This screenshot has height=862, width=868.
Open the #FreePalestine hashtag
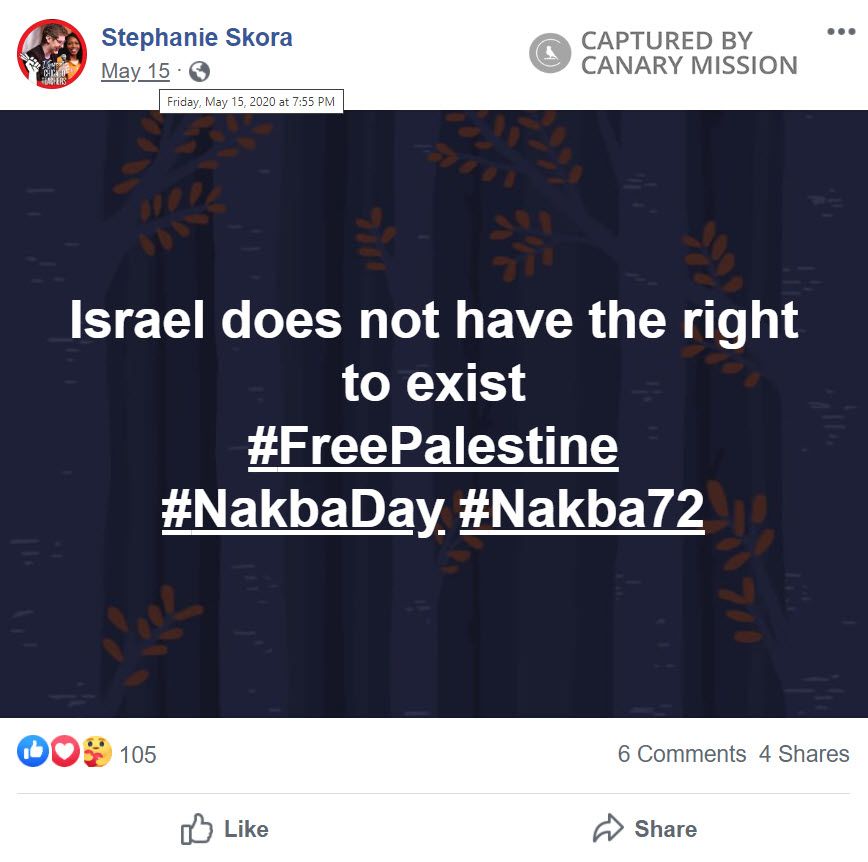click(x=434, y=447)
